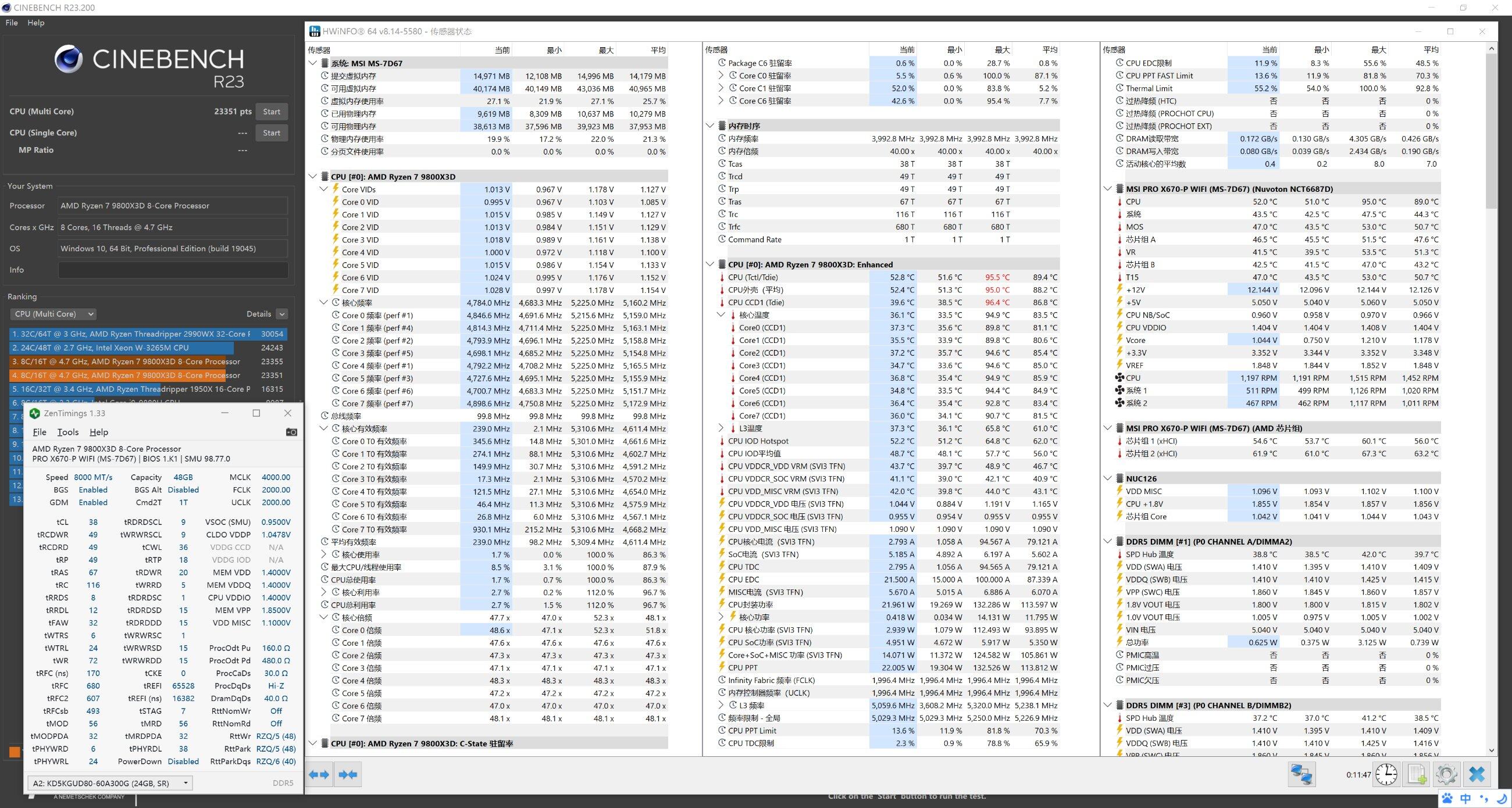The height and width of the screenshot is (808, 1512).
Task: Toggle the IME punctuation mode icon
Action: pos(1484,799)
